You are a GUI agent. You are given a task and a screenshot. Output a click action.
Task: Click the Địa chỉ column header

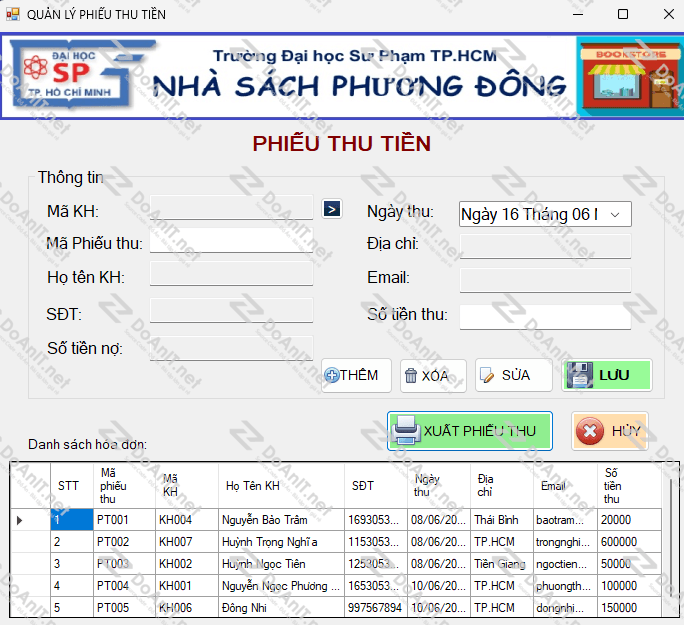(x=502, y=485)
